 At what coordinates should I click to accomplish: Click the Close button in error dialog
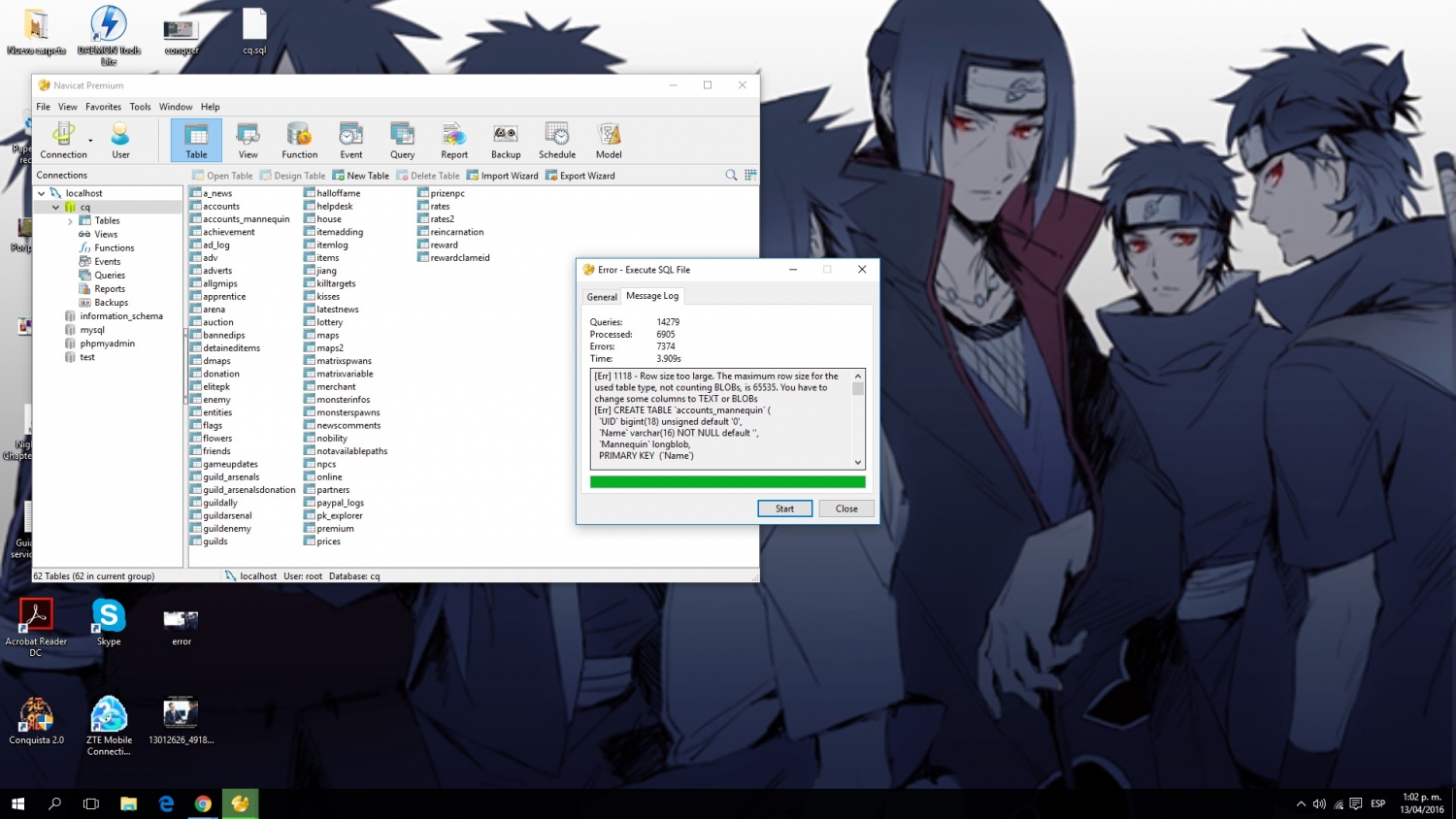(846, 508)
